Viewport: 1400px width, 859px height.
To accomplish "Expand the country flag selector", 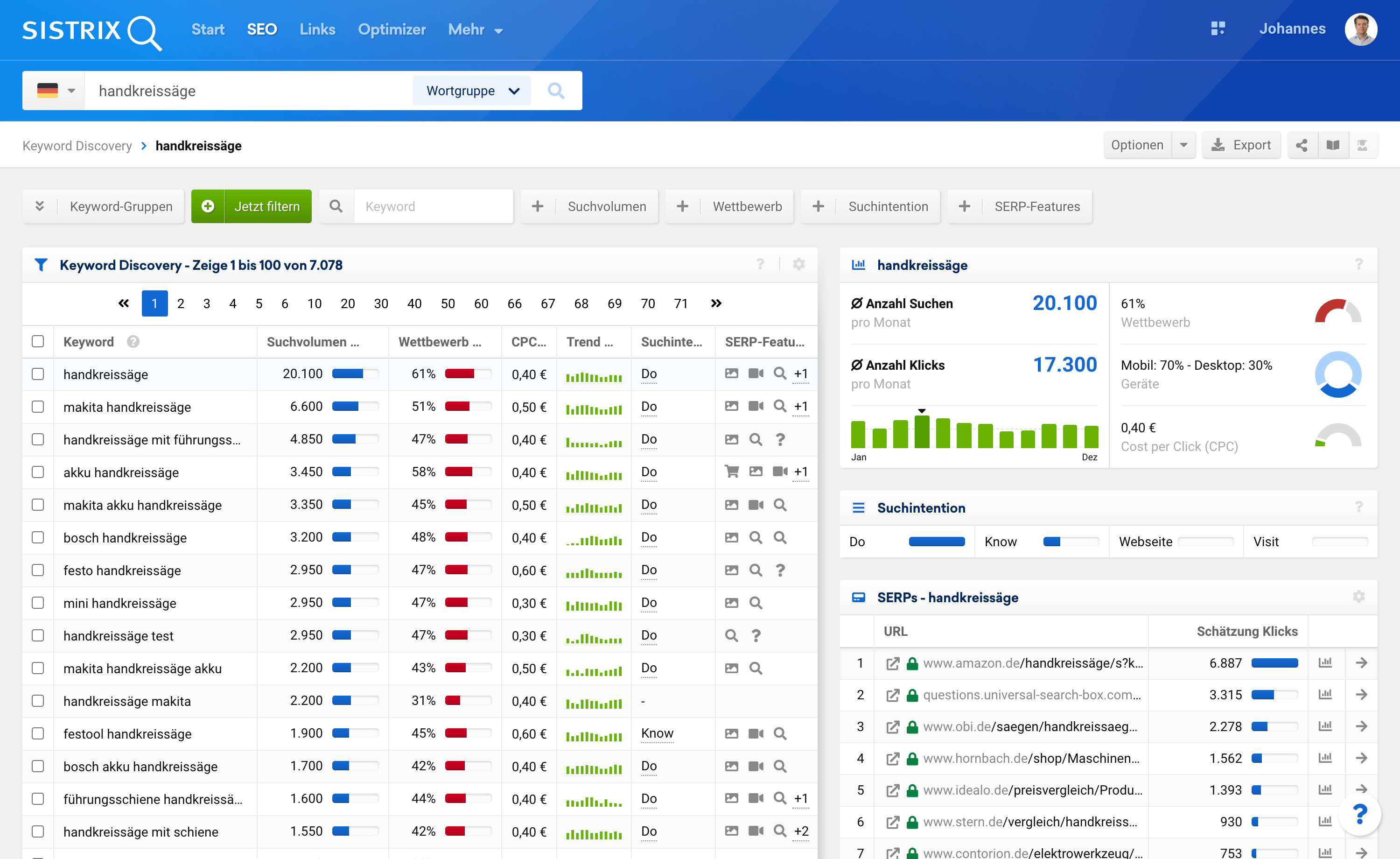I will [x=55, y=91].
